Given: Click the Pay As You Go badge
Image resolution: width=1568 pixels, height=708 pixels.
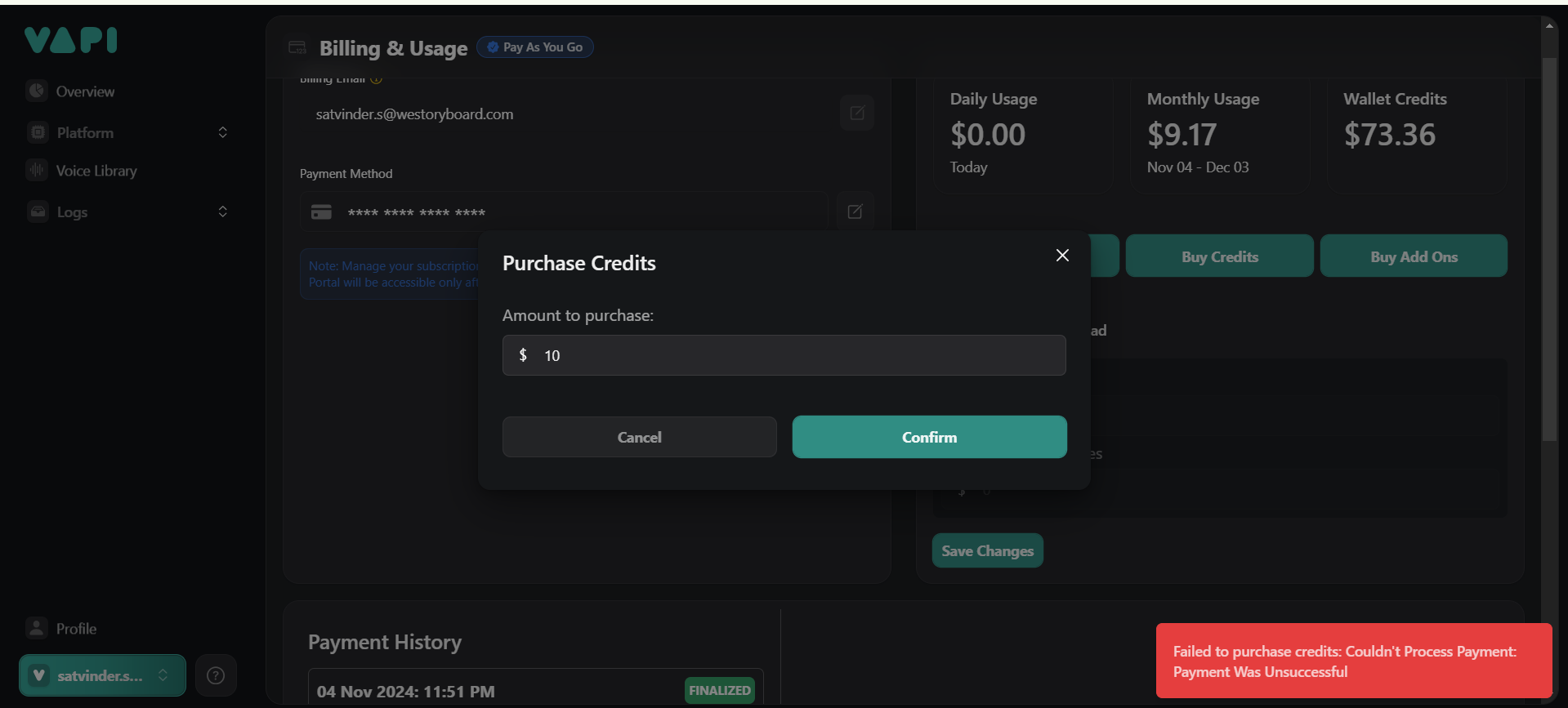Looking at the screenshot, I should tap(535, 47).
